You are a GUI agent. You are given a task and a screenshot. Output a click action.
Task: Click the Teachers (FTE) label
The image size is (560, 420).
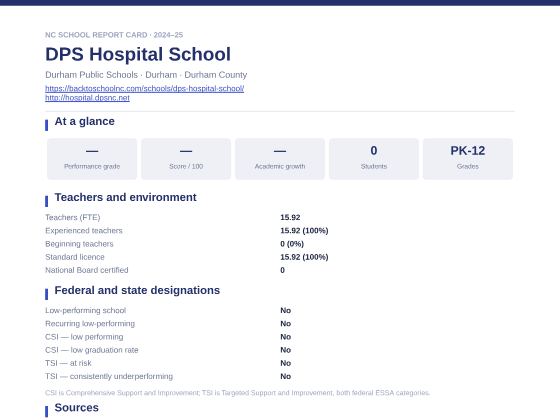click(73, 218)
